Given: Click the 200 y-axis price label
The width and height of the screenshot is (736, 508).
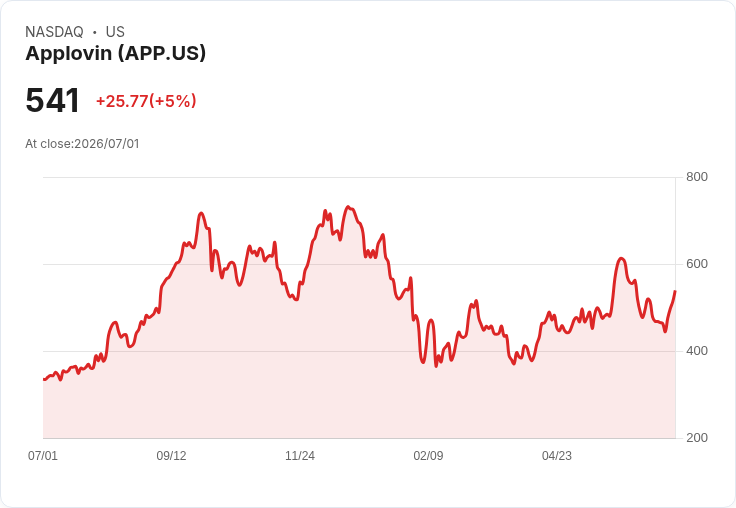Looking at the screenshot, I should [697, 438].
